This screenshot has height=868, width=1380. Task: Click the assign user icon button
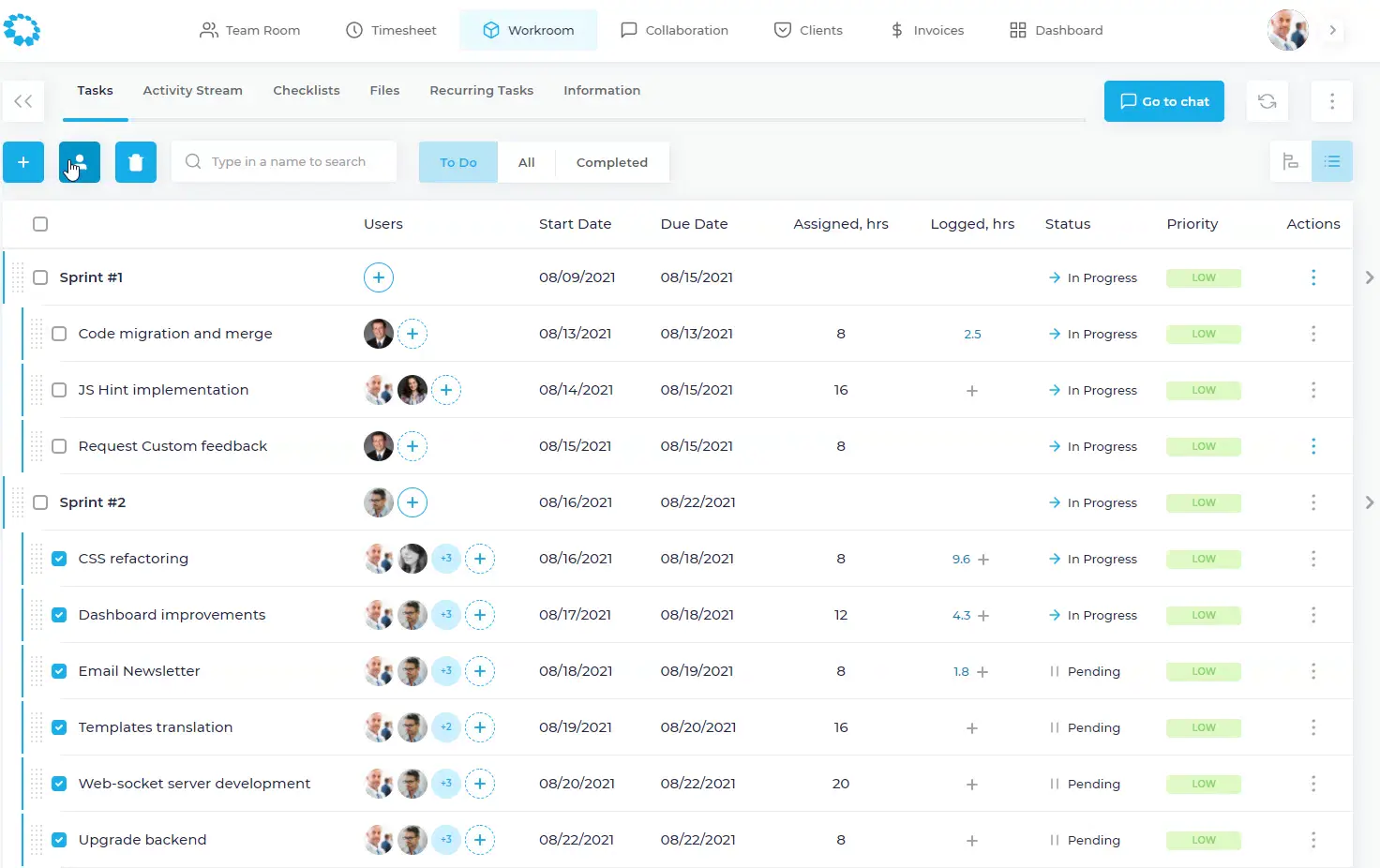tap(80, 162)
